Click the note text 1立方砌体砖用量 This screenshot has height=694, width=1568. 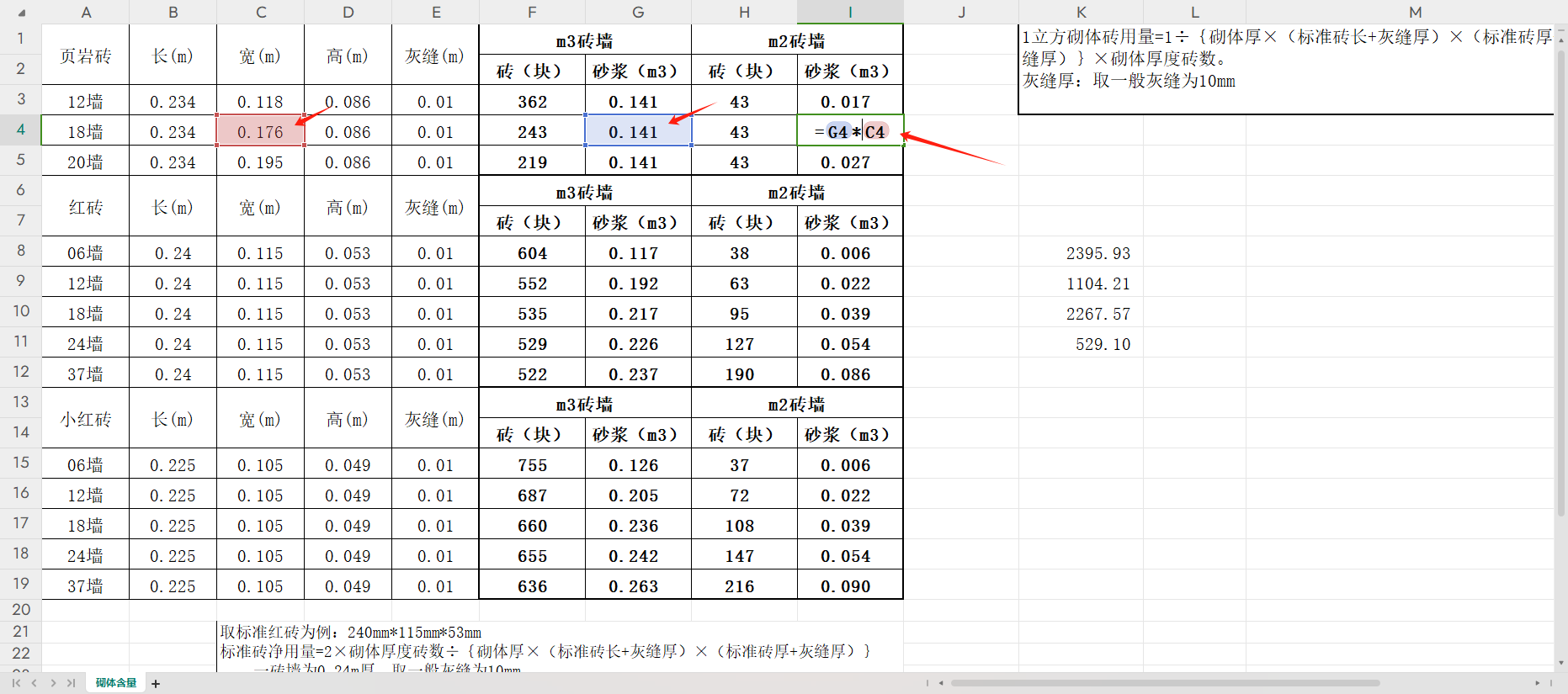[x=1286, y=59]
